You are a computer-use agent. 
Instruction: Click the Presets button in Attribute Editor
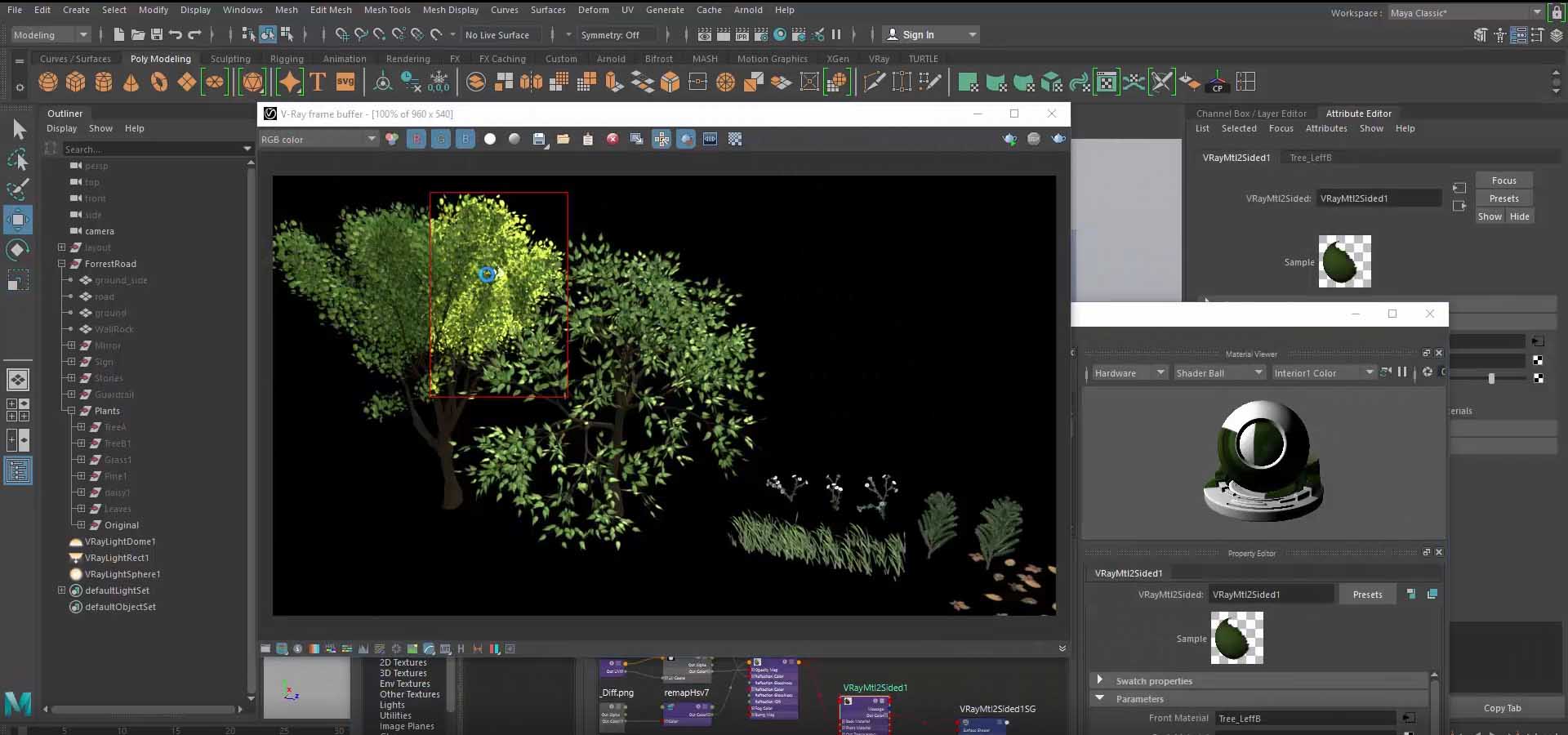[x=1503, y=198]
